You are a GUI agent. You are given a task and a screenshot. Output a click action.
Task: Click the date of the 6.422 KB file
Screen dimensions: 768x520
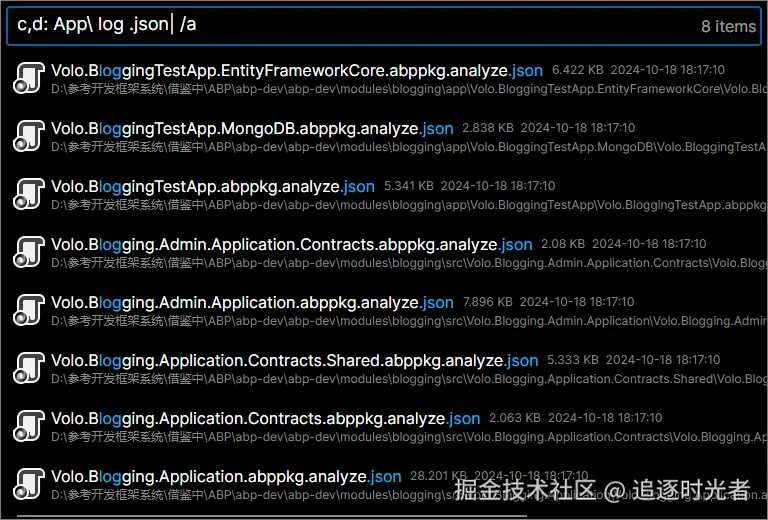pos(668,70)
